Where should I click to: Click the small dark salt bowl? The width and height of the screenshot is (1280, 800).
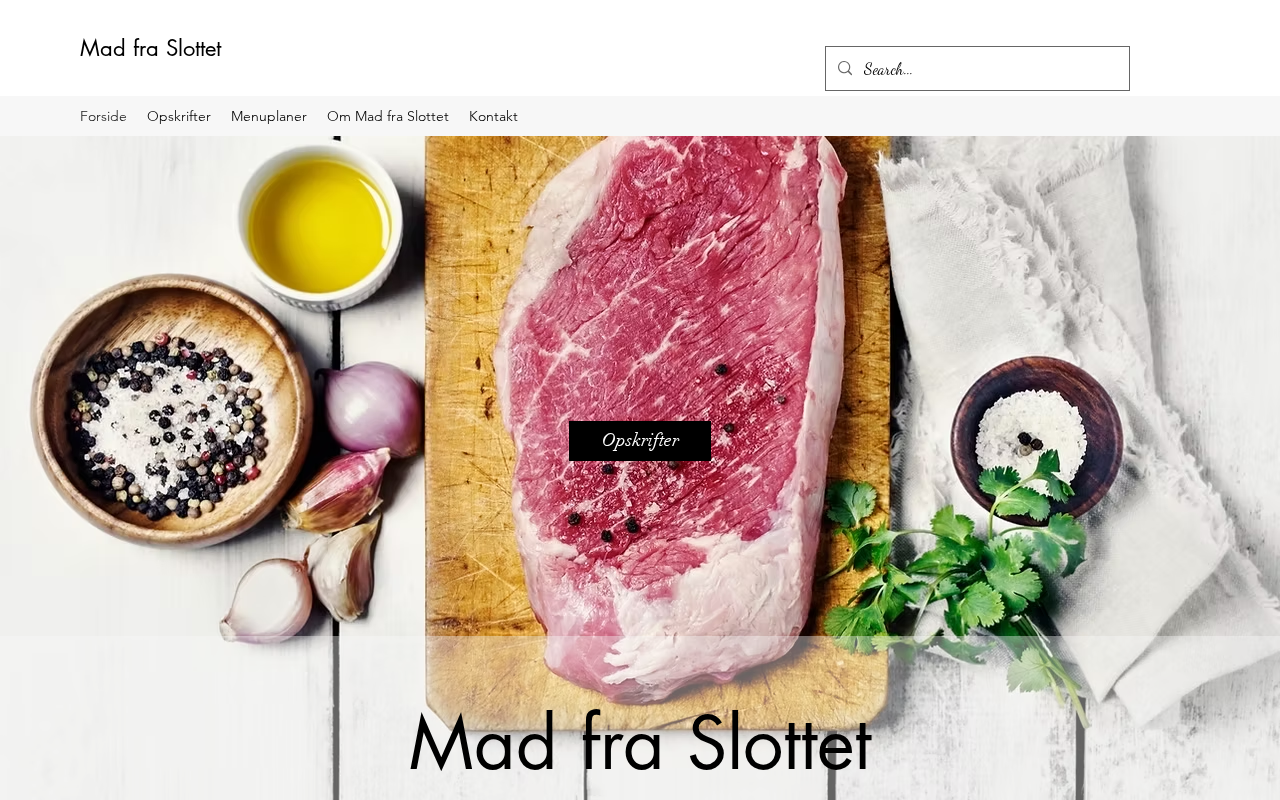[x=1036, y=440]
